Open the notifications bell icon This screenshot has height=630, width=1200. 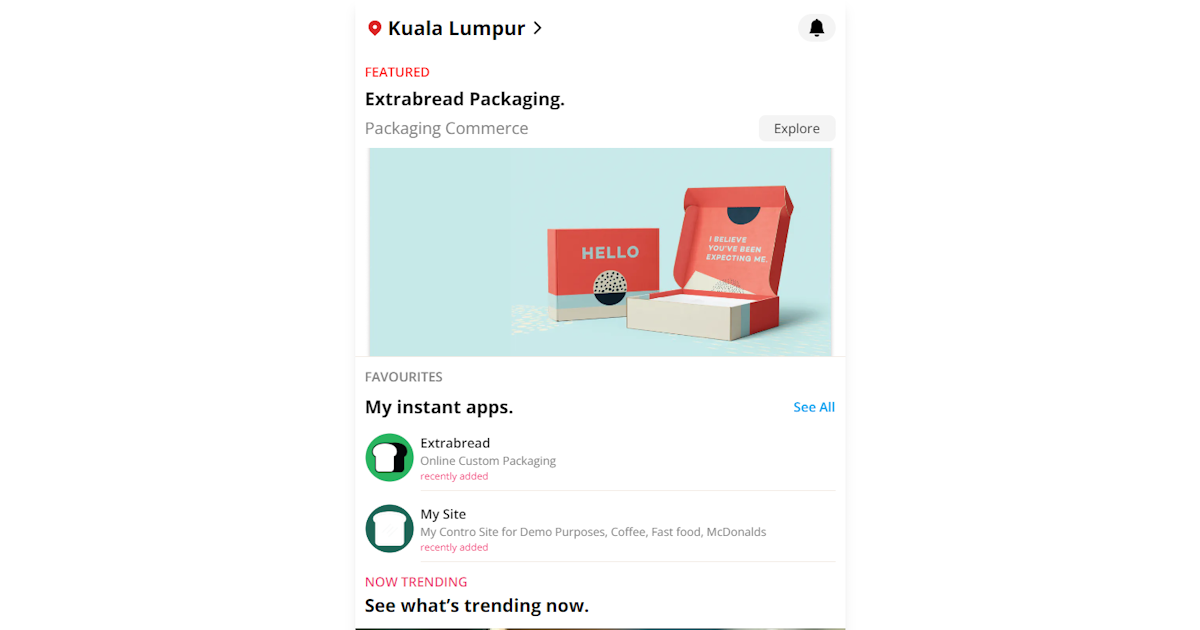pos(816,28)
